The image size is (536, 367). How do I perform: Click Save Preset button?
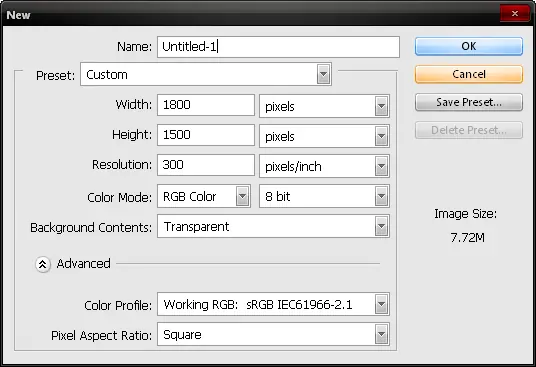(469, 102)
